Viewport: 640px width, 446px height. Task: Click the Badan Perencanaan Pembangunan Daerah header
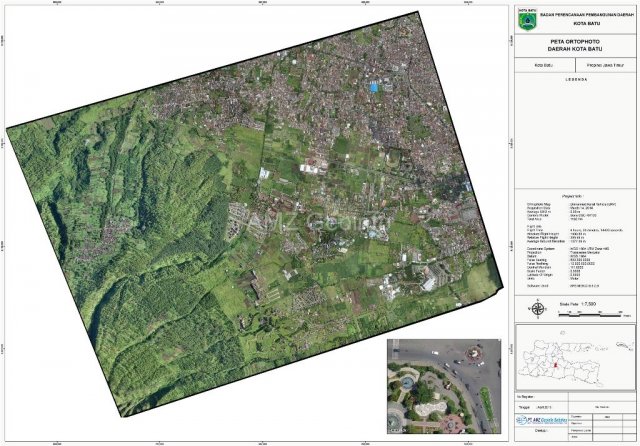point(588,15)
